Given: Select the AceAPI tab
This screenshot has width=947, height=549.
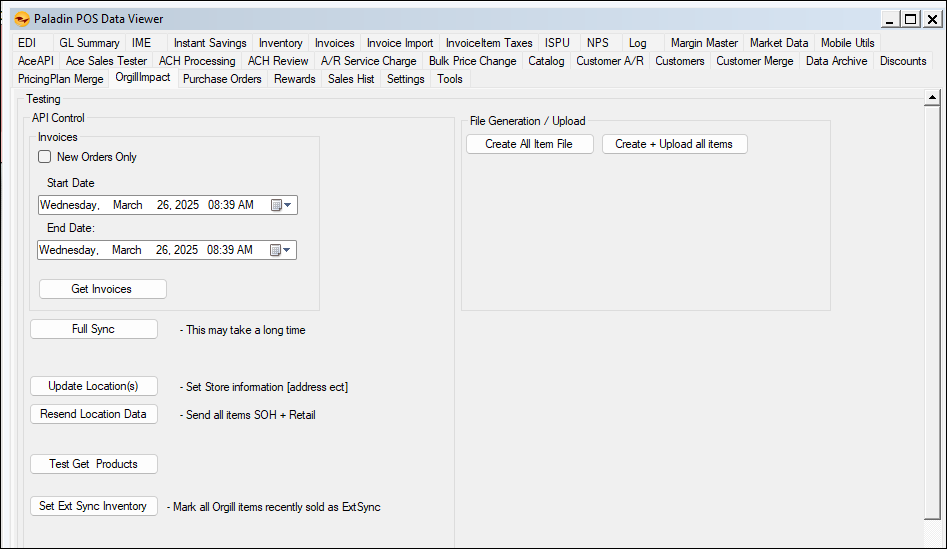Looking at the screenshot, I should tap(36, 61).
